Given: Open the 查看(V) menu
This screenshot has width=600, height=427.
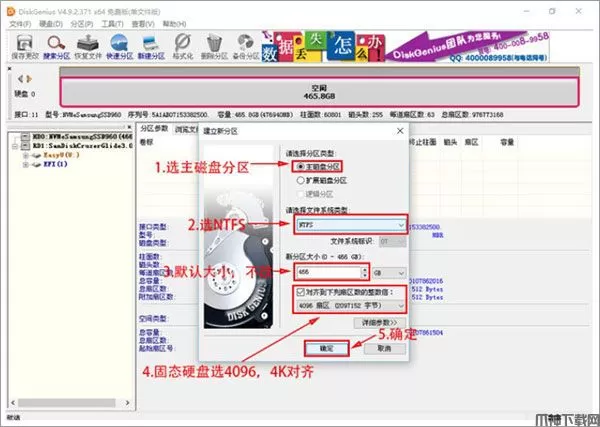Looking at the screenshot, I should coord(143,24).
